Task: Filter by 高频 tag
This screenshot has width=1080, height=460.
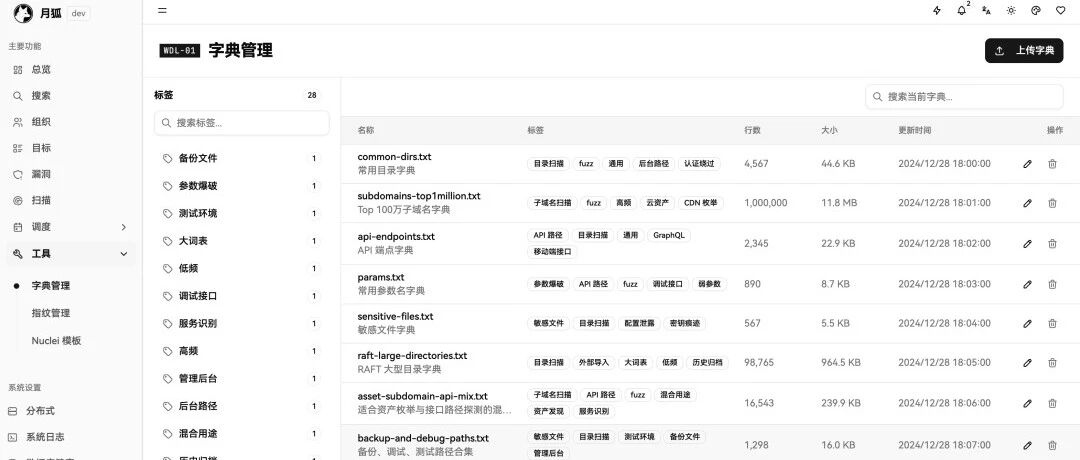Action: 241,351
